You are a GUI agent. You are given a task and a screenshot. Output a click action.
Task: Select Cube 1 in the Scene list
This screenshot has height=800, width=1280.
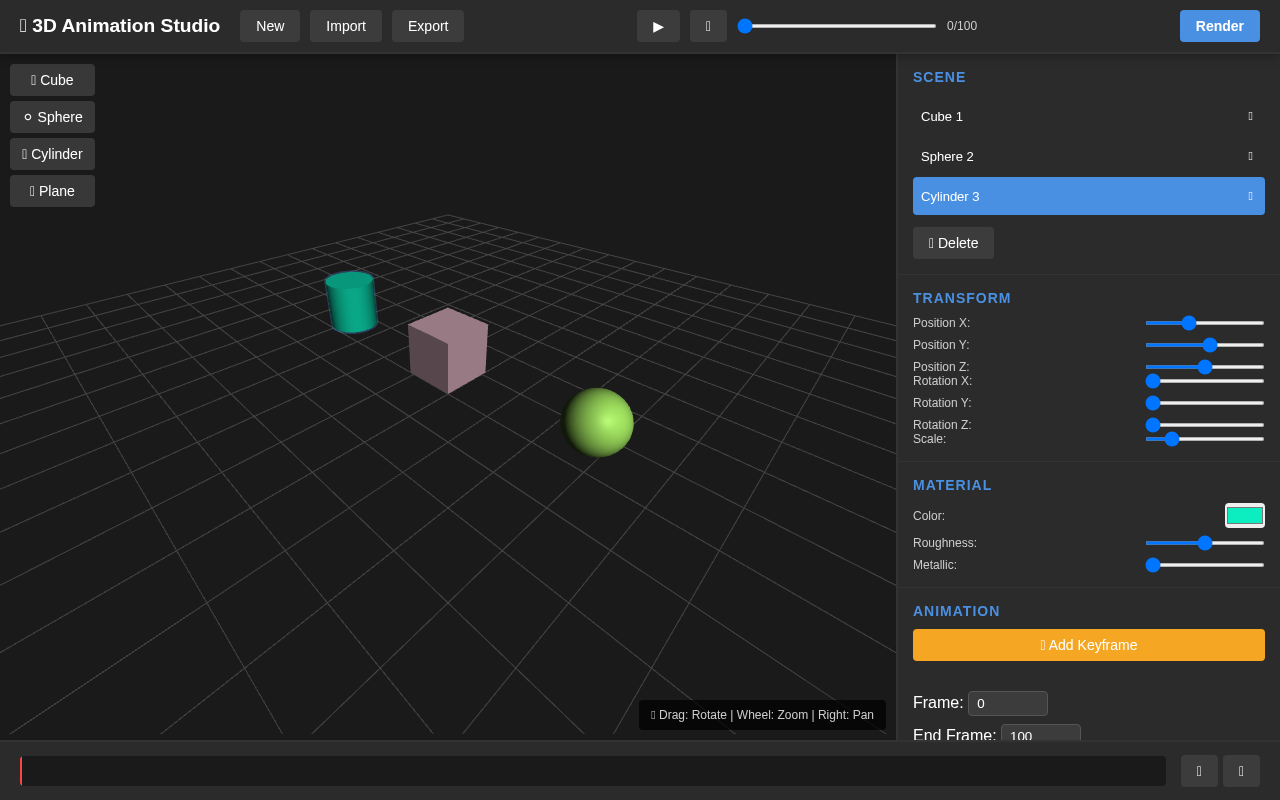pos(1060,116)
